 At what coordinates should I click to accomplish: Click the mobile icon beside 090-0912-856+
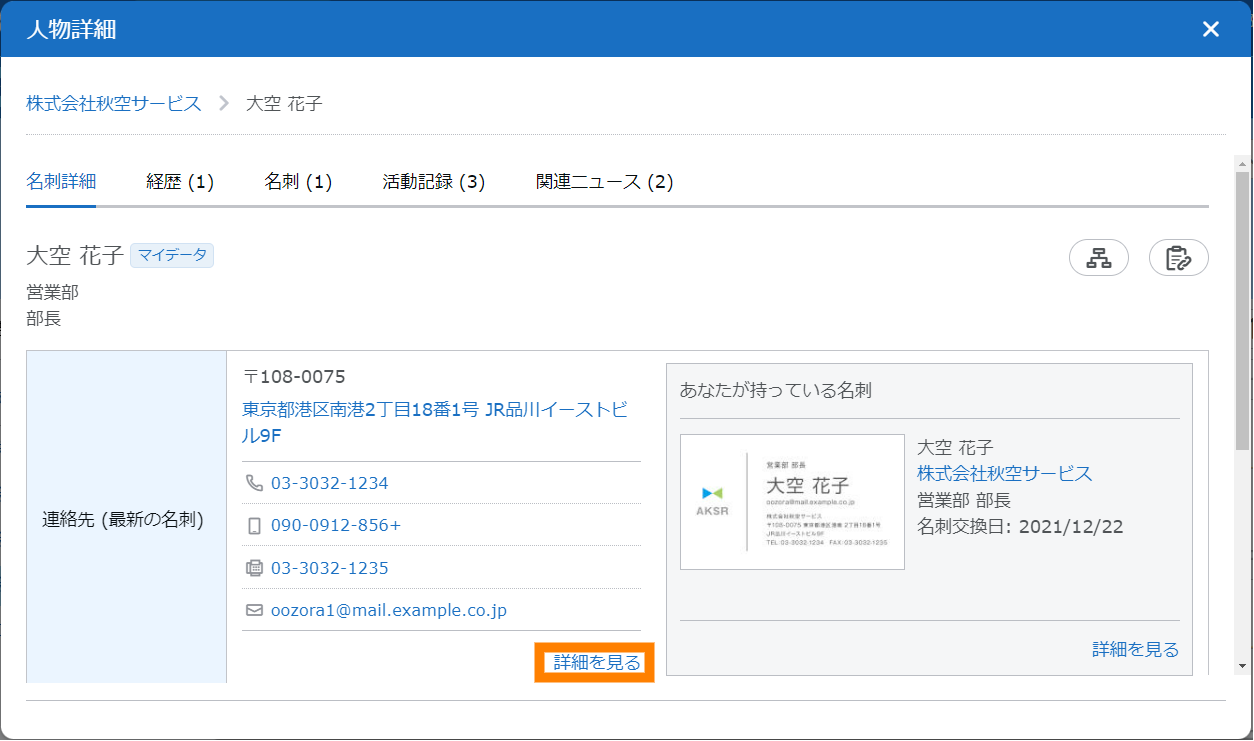(x=254, y=526)
